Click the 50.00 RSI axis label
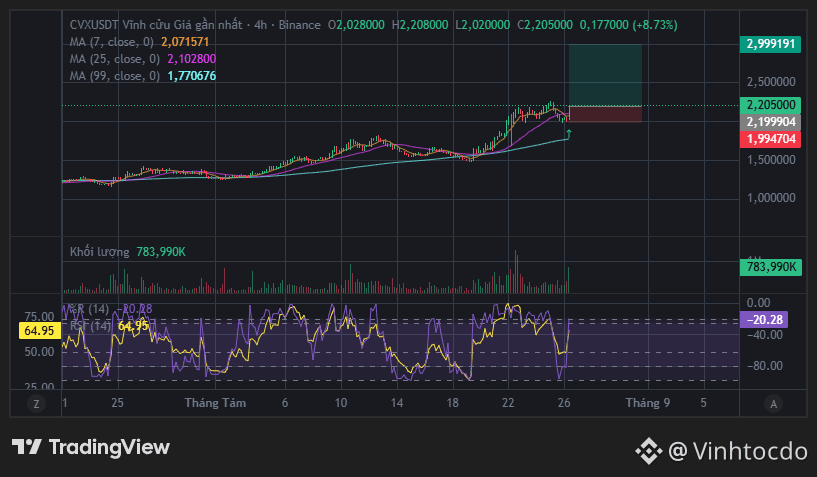Viewport: 817px width, 477px height. (39, 352)
